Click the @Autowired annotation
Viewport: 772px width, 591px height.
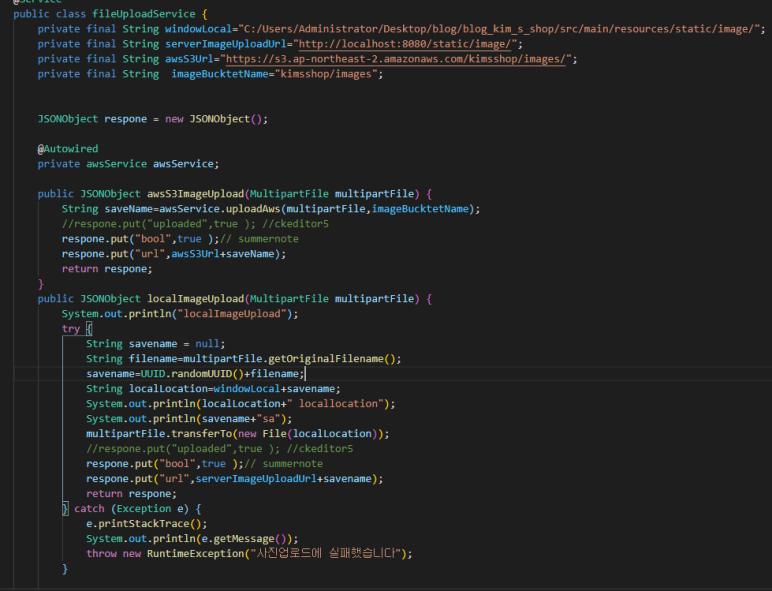[68, 149]
